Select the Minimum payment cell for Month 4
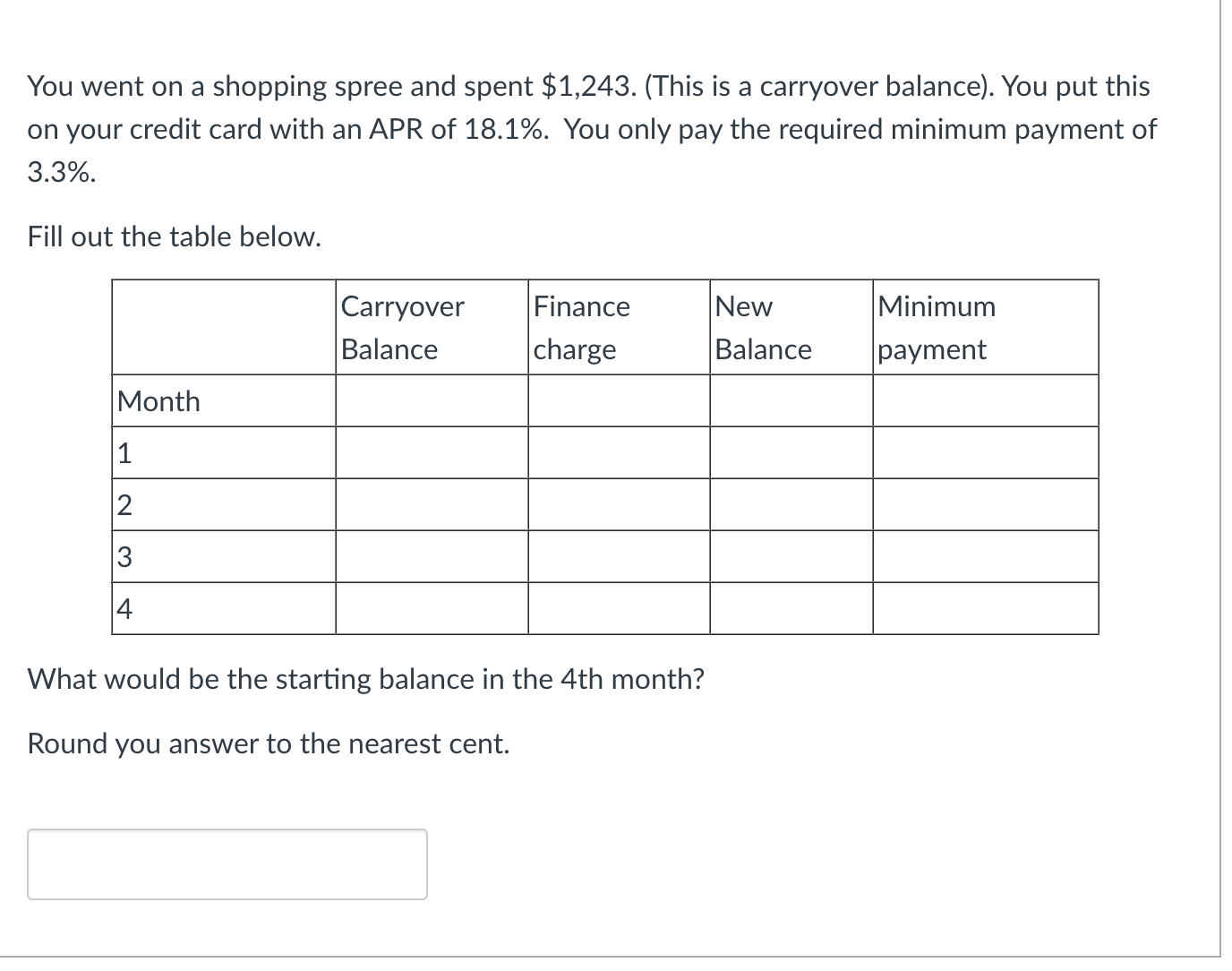The width and height of the screenshot is (1232, 971). click(985, 609)
